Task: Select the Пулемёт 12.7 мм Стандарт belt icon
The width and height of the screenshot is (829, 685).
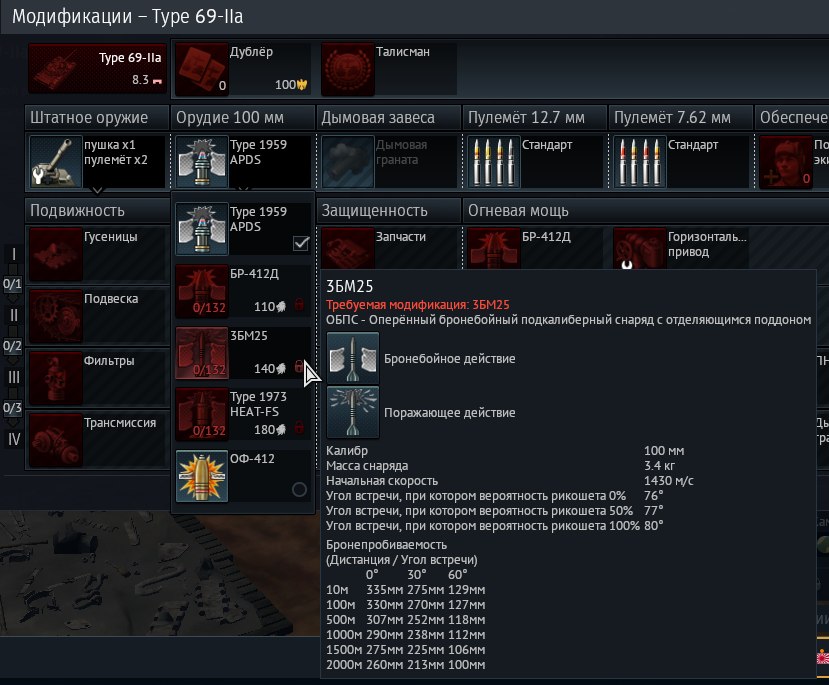Action: [493, 162]
